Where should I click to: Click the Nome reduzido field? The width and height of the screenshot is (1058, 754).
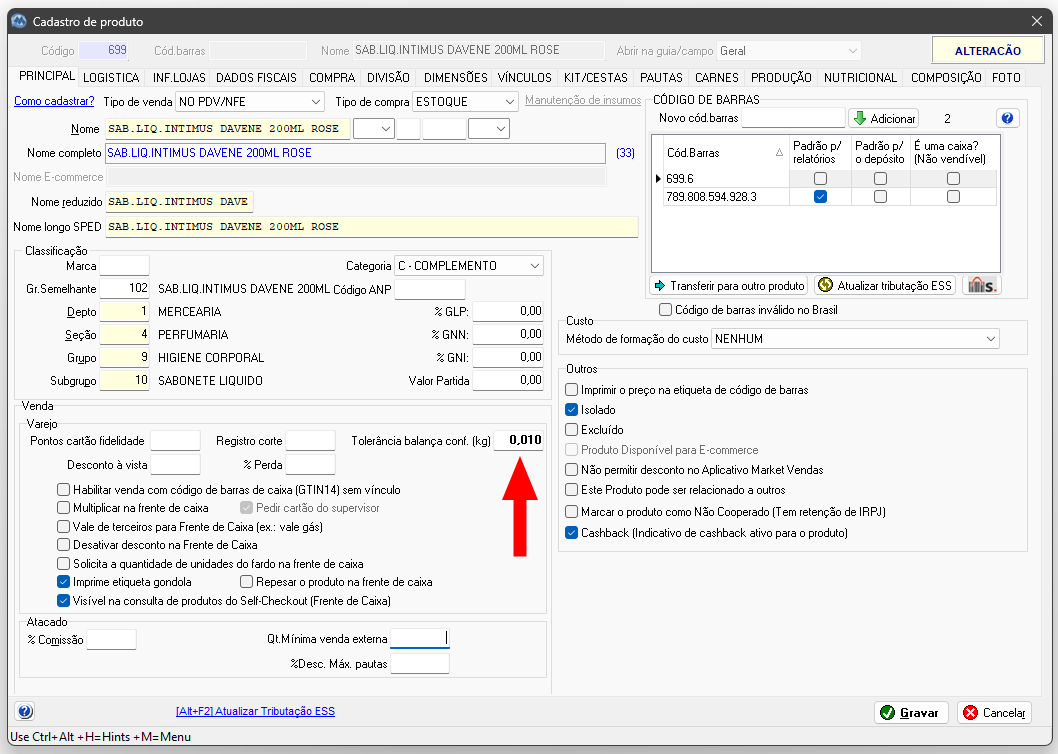(179, 202)
